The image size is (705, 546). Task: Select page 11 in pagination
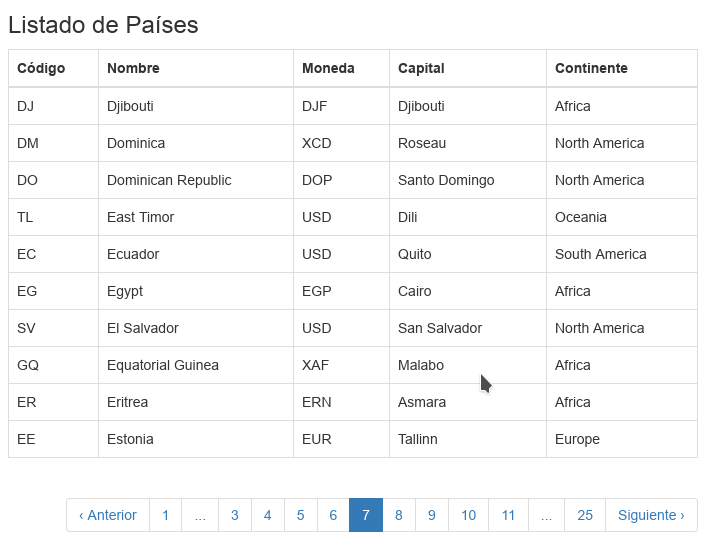[x=508, y=515]
